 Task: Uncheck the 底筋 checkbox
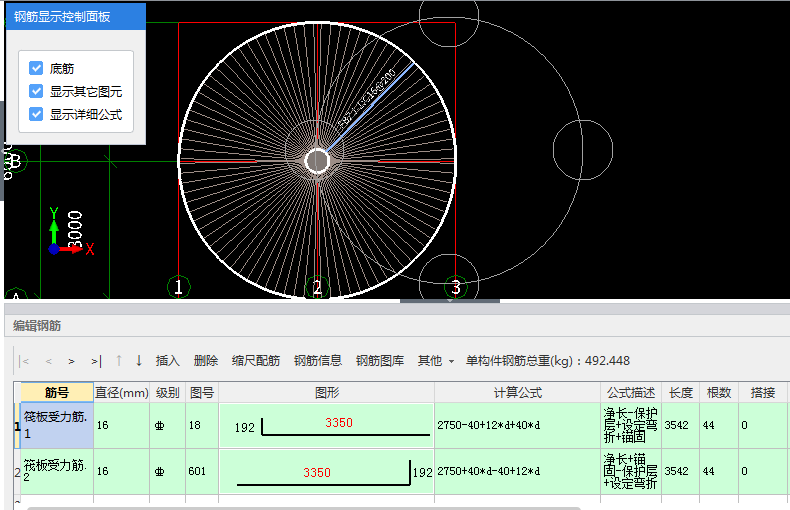[x=36, y=68]
